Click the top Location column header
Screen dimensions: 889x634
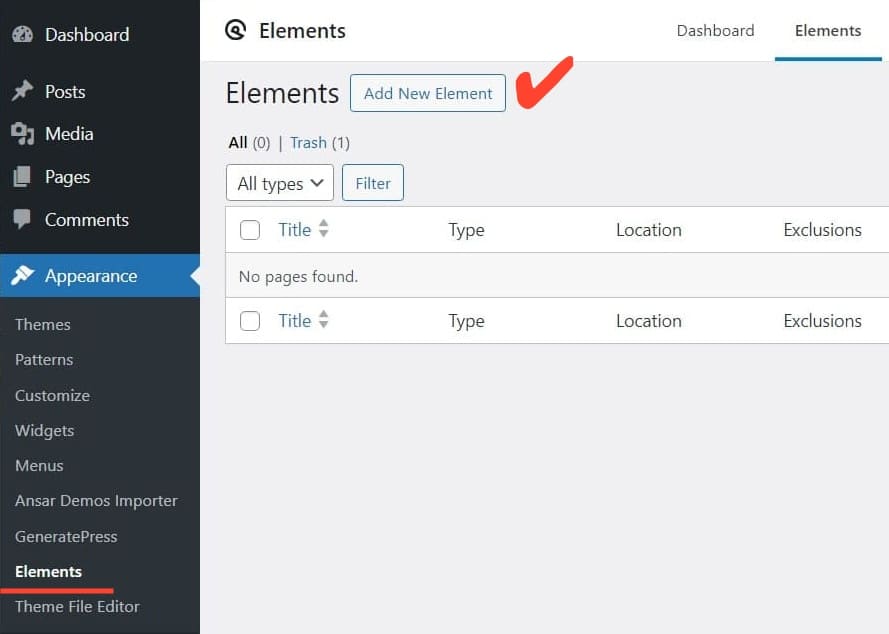[649, 230]
